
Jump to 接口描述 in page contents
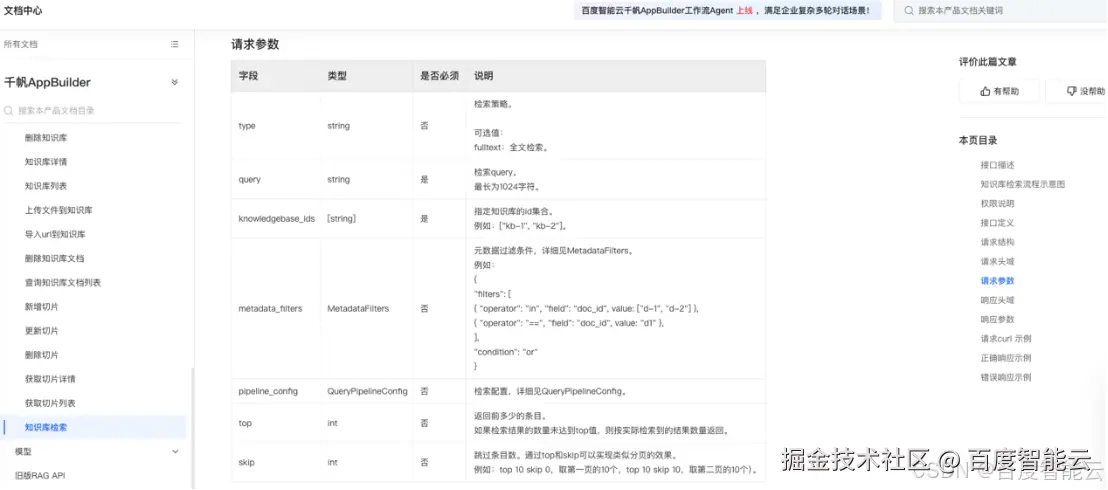997,165
